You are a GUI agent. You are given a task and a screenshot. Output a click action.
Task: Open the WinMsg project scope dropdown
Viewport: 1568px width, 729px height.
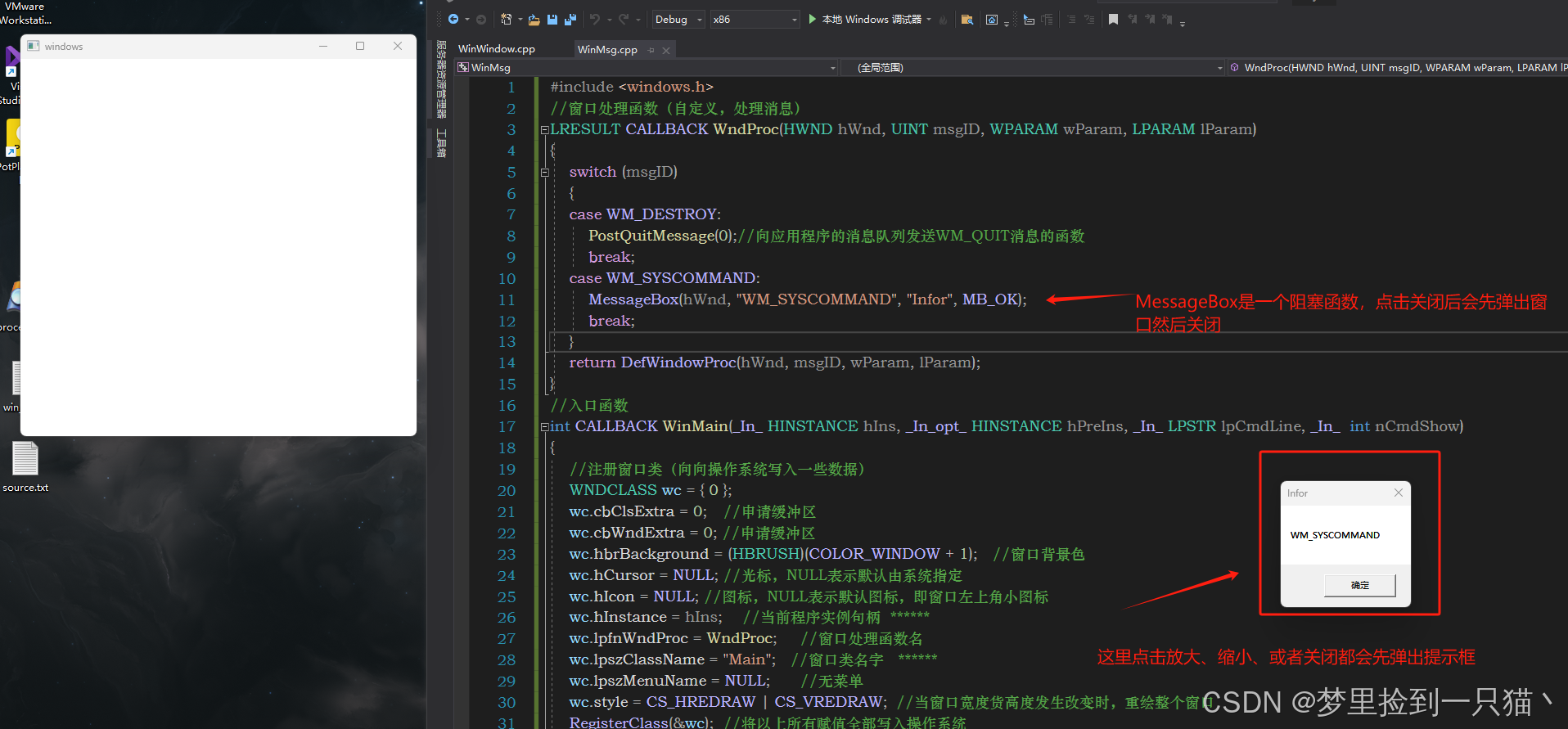tap(647, 67)
